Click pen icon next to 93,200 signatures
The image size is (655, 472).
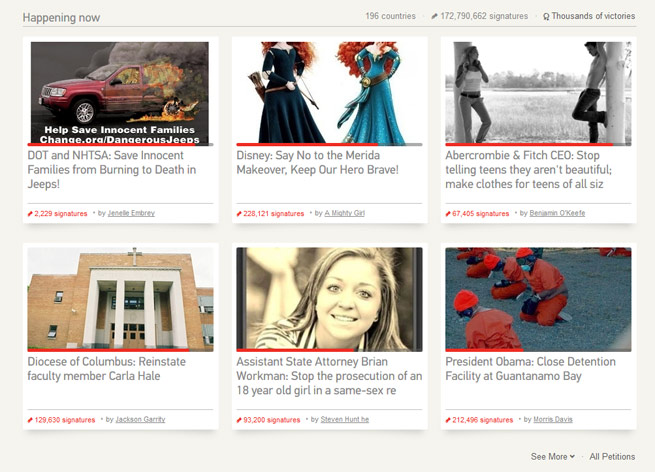coord(239,420)
